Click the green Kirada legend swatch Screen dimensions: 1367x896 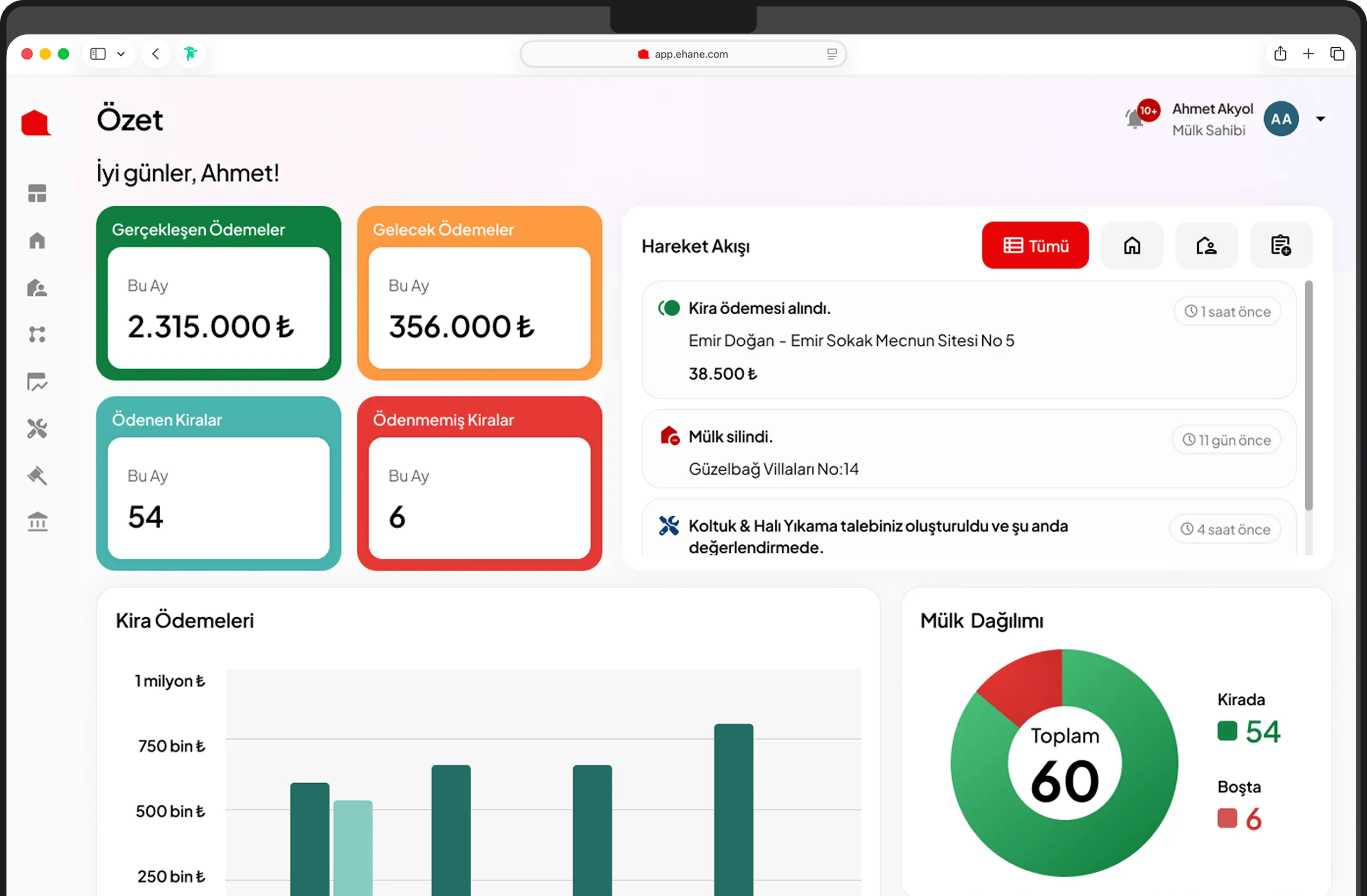1227,731
